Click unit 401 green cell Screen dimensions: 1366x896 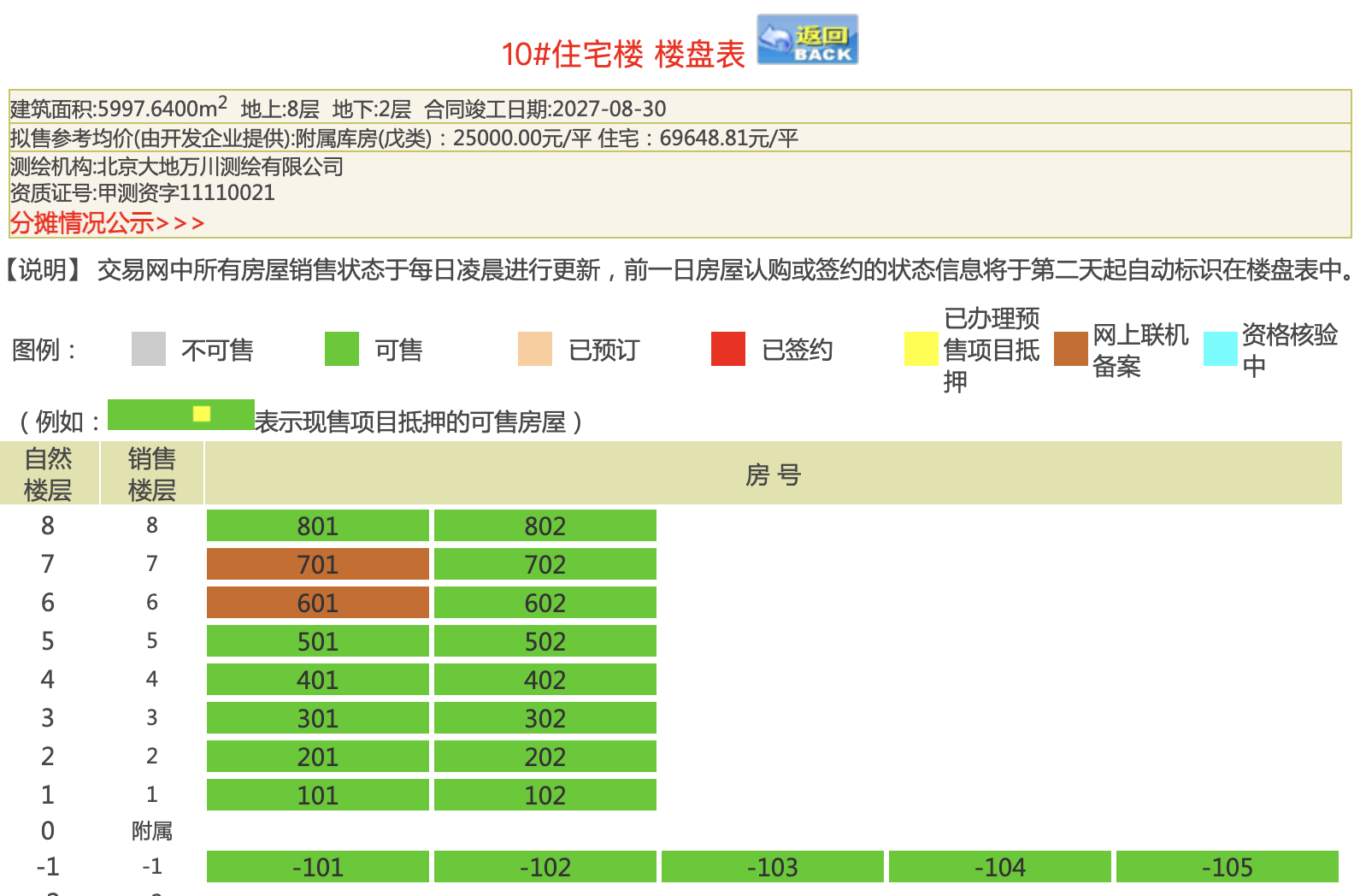click(317, 680)
